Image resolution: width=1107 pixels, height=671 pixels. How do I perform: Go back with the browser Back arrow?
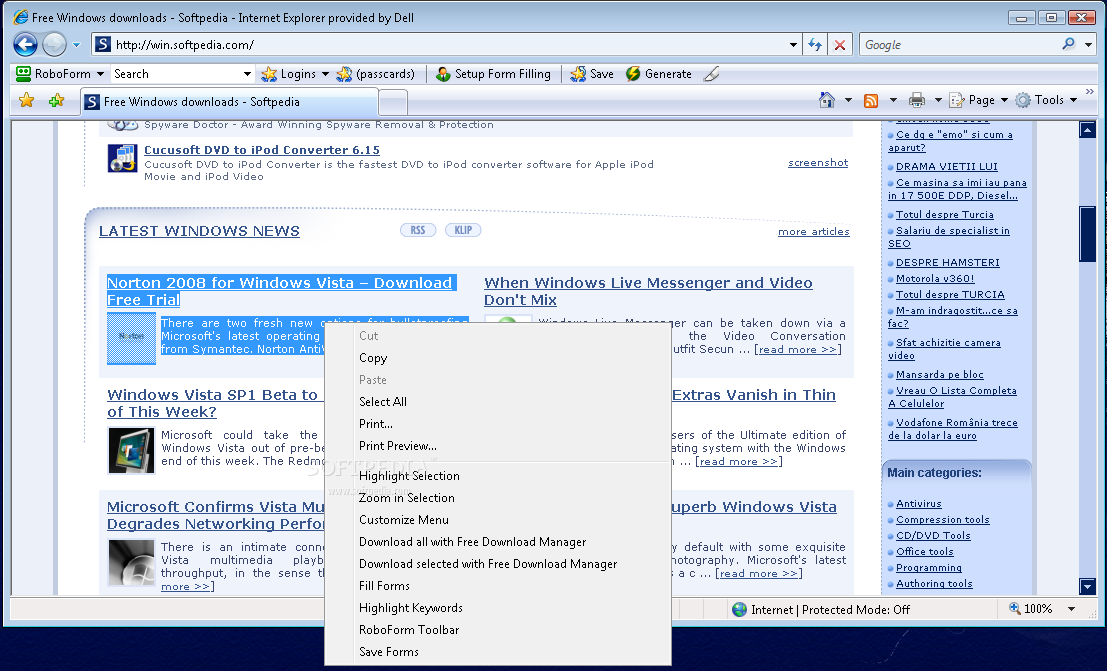click(x=25, y=44)
